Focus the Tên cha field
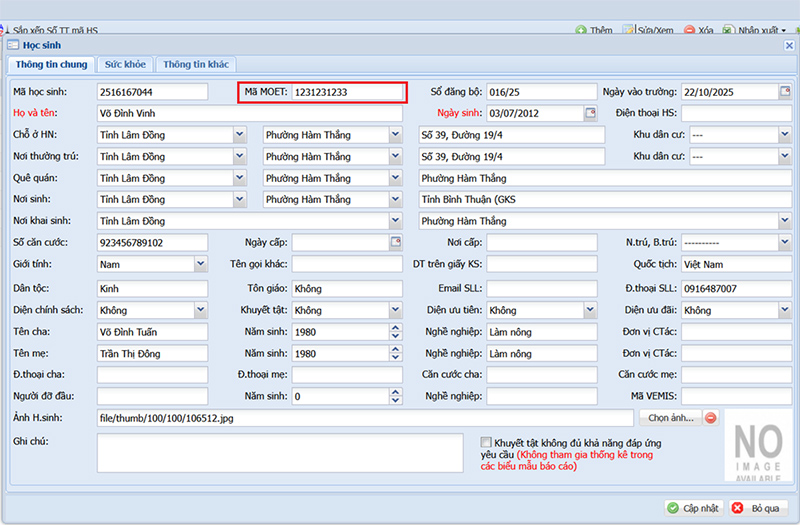The image size is (800, 525). pyautogui.click(x=153, y=332)
